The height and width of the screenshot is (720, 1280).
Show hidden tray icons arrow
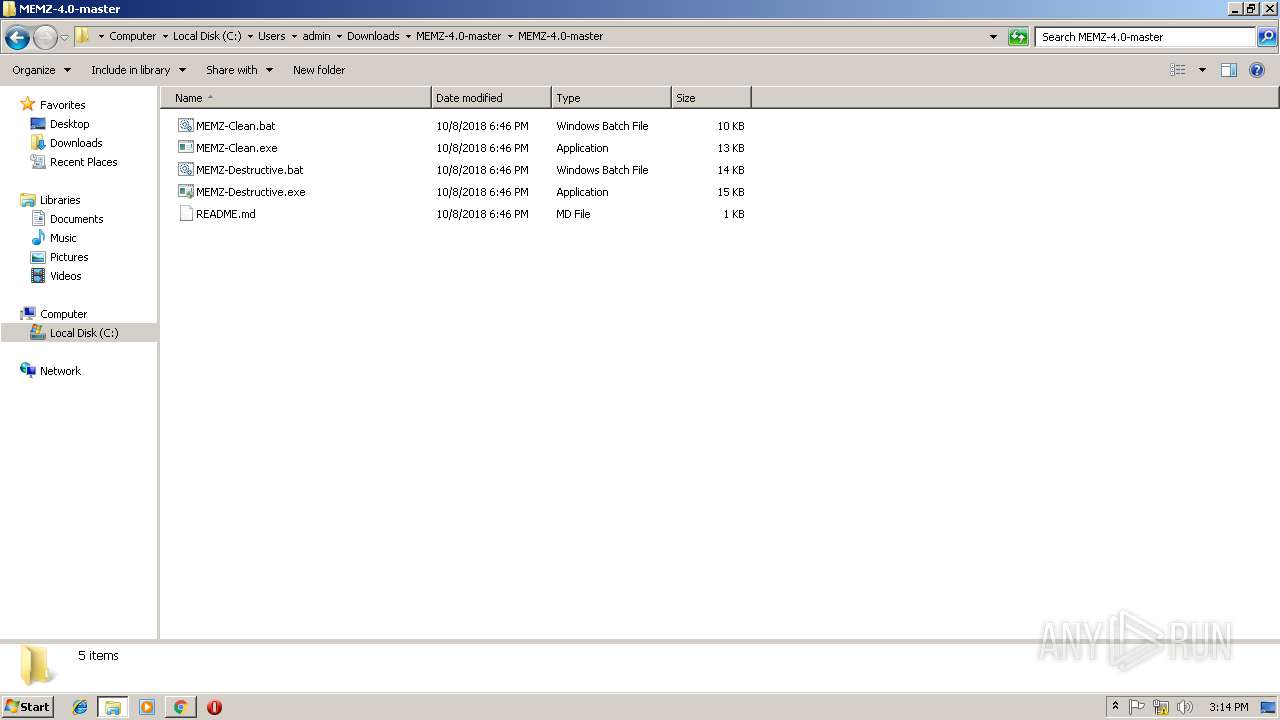pyautogui.click(x=1115, y=707)
